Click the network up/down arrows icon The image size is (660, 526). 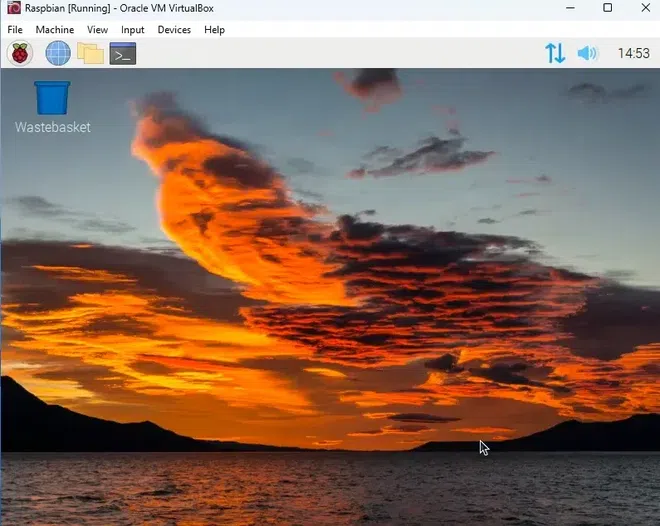pyautogui.click(x=555, y=53)
